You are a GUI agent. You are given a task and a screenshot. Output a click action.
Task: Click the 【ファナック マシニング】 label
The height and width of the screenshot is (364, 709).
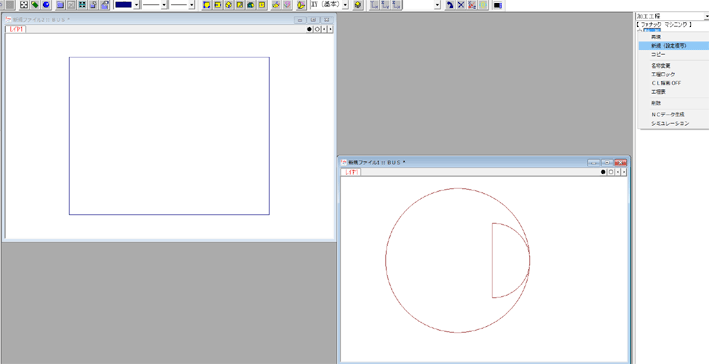[664, 24]
